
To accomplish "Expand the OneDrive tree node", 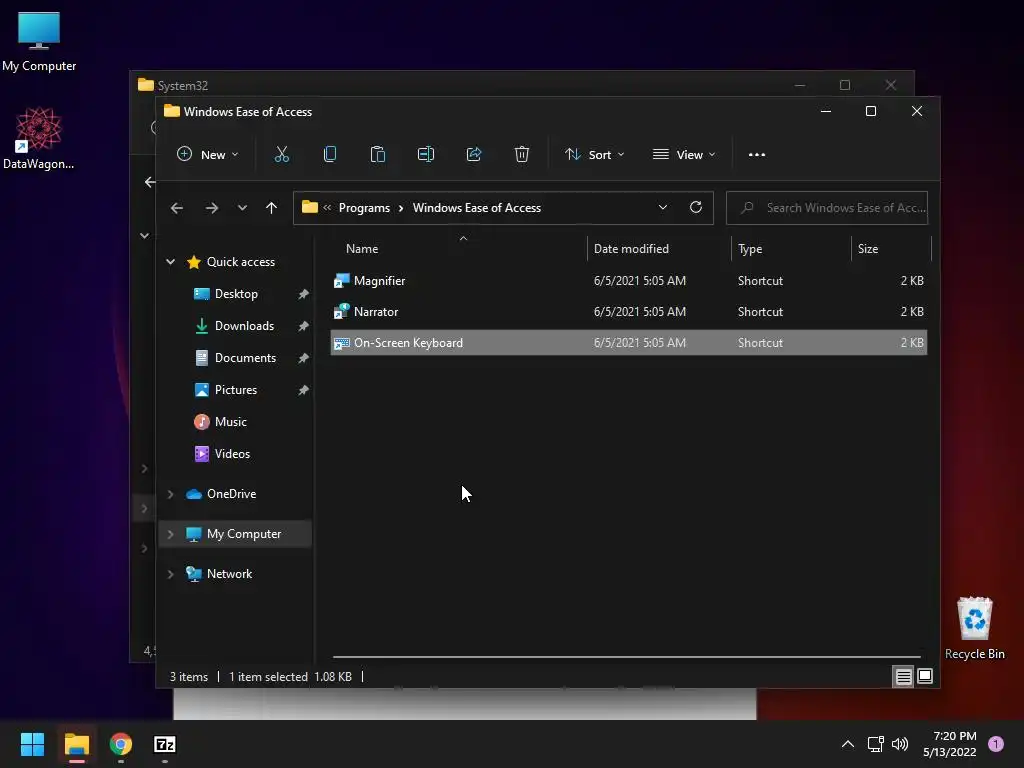I will [170, 494].
